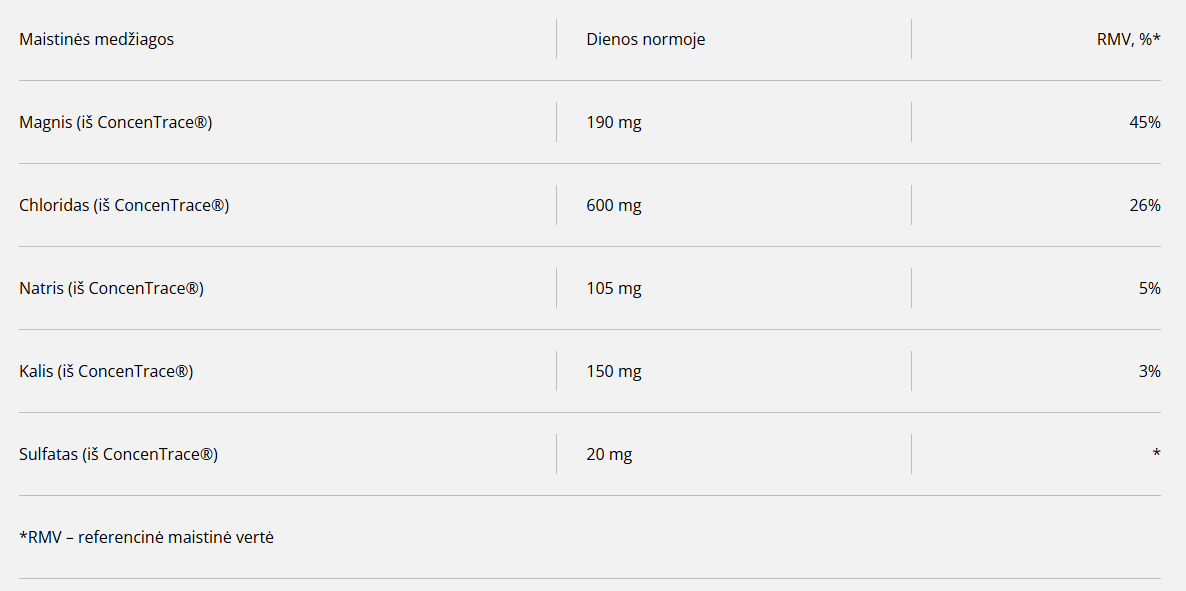This screenshot has height=591, width=1186.
Task: Click the 20 mg daily dose value
Action: [609, 455]
